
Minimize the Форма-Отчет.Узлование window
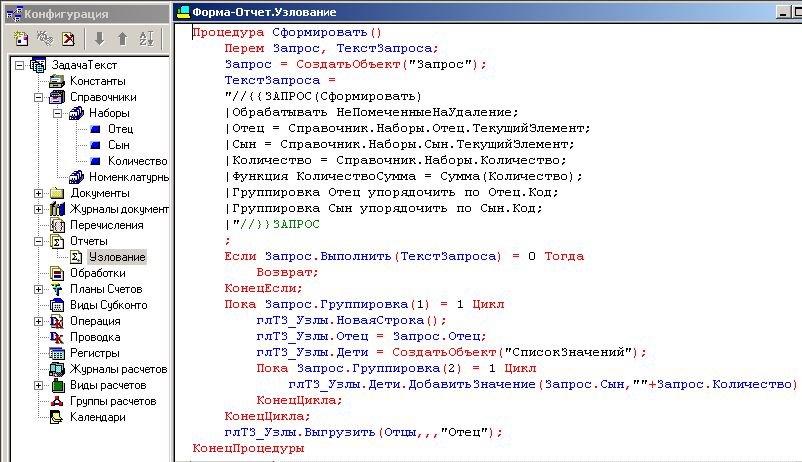click(x=783, y=12)
